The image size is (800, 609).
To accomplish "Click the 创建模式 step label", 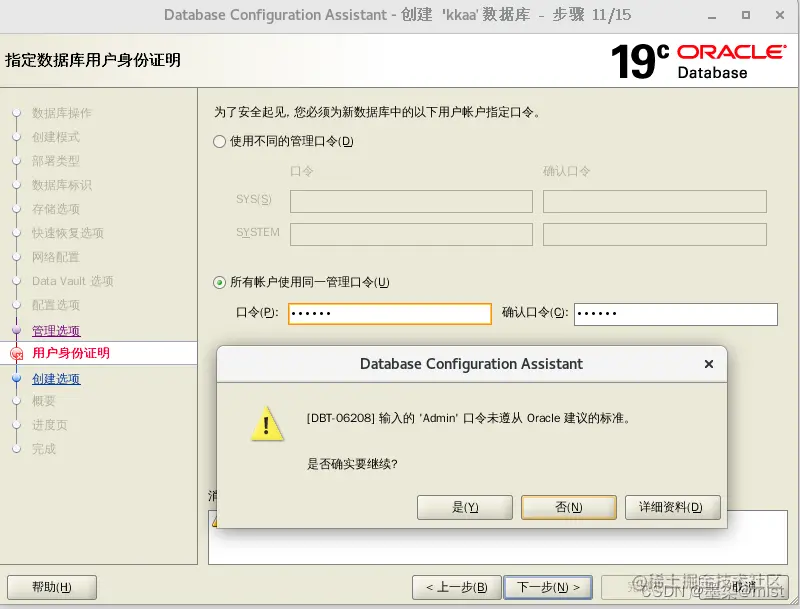I will pyautogui.click(x=56, y=137).
